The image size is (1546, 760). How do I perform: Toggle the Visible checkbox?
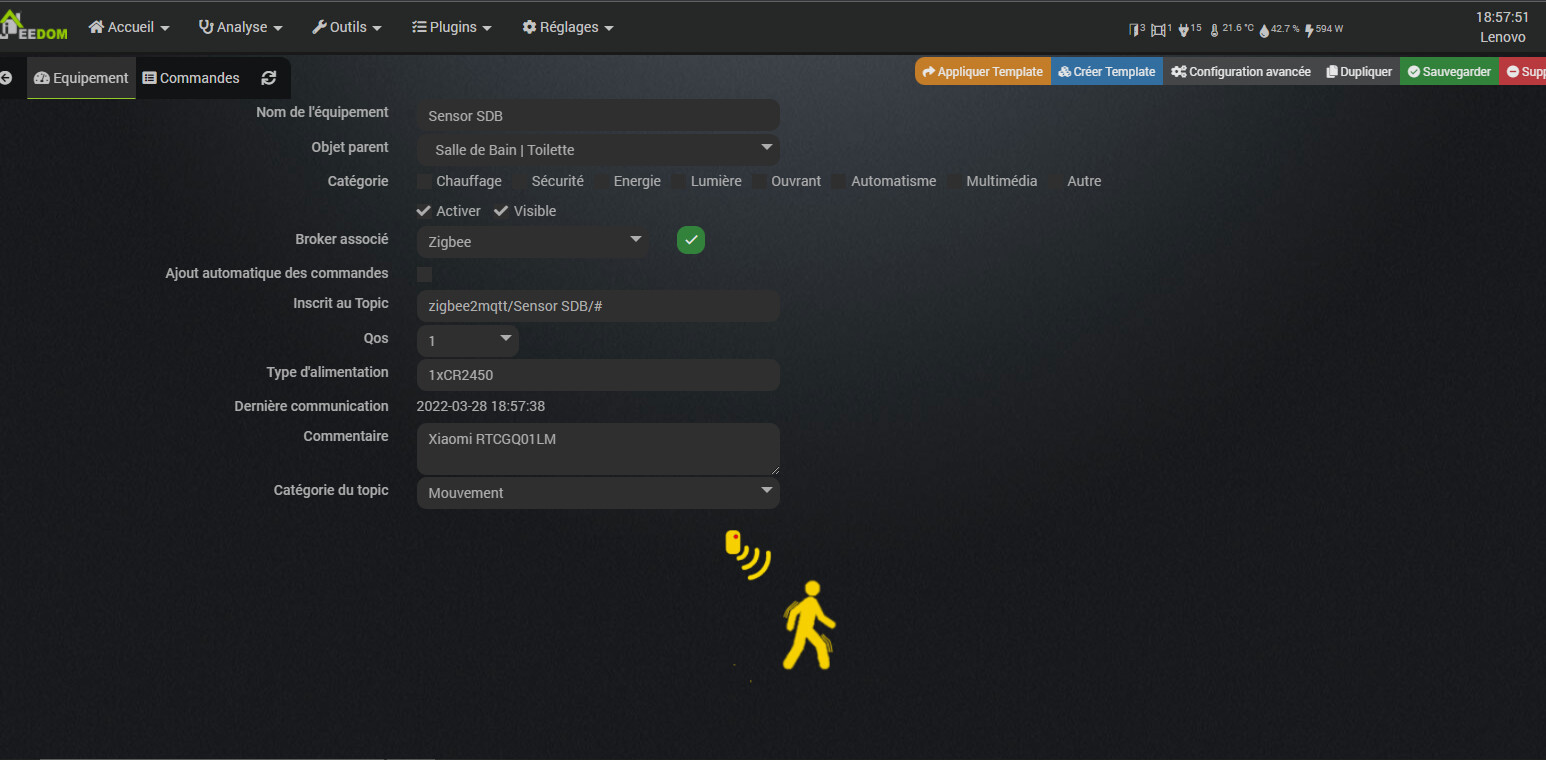pos(501,211)
